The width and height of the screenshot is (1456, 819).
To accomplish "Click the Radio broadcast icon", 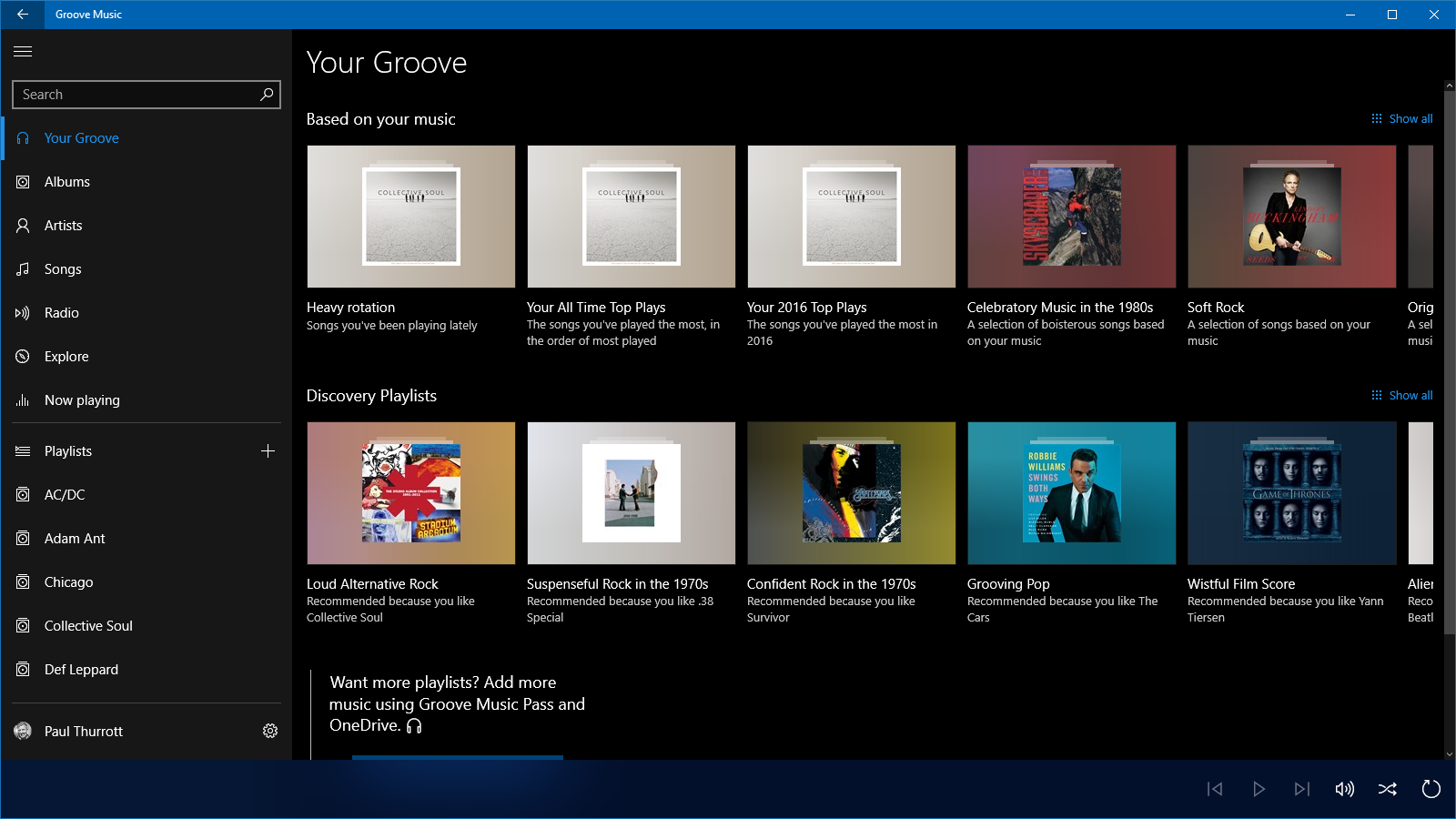I will [23, 313].
